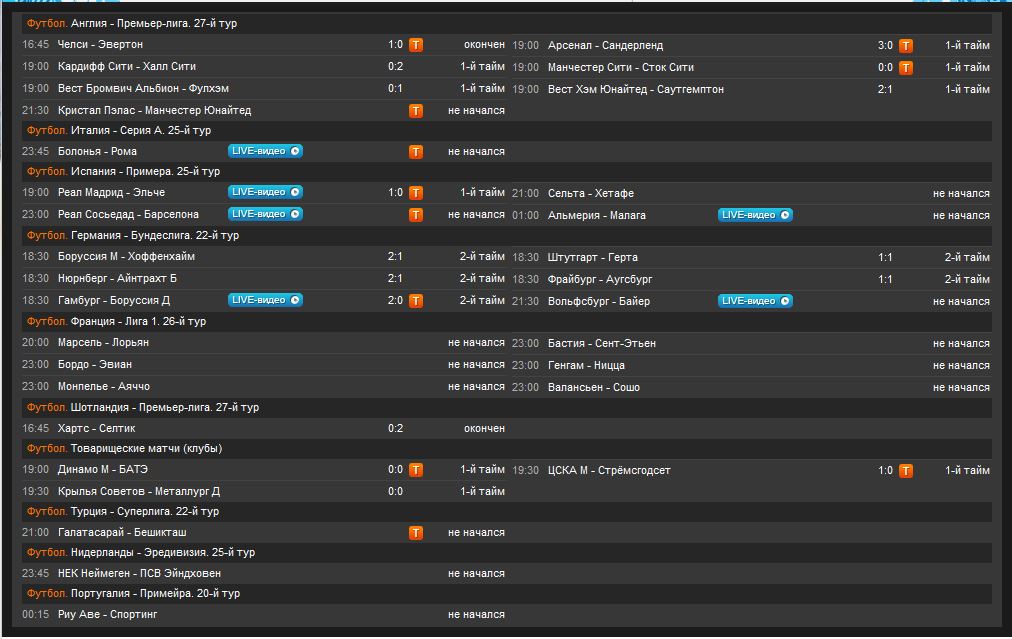Viewport: 1012px width, 639px height.
Task: Click T icon for ЦСКА М - Стрёмсгодсет
Action: coord(906,471)
